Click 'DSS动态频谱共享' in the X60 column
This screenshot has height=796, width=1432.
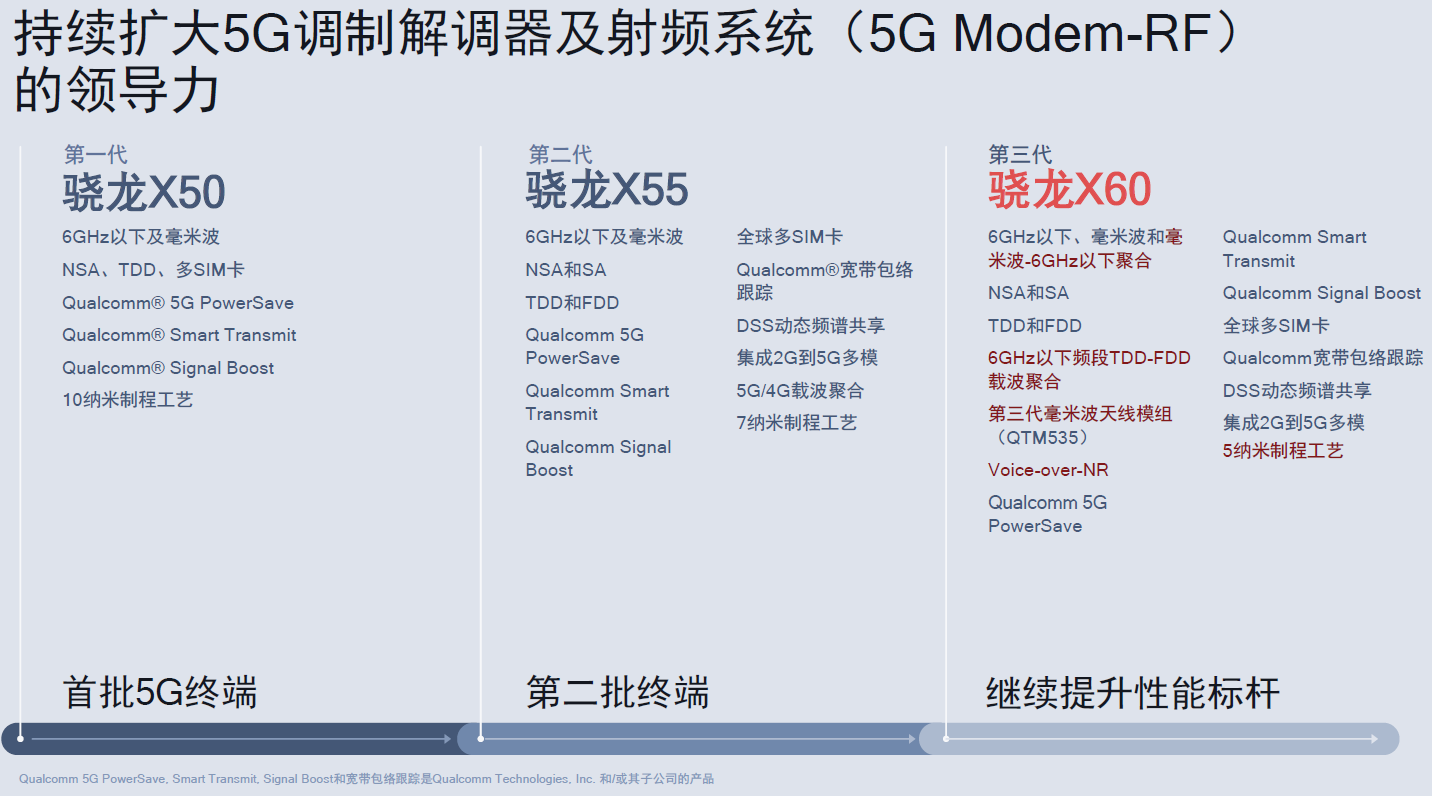(x=1297, y=390)
